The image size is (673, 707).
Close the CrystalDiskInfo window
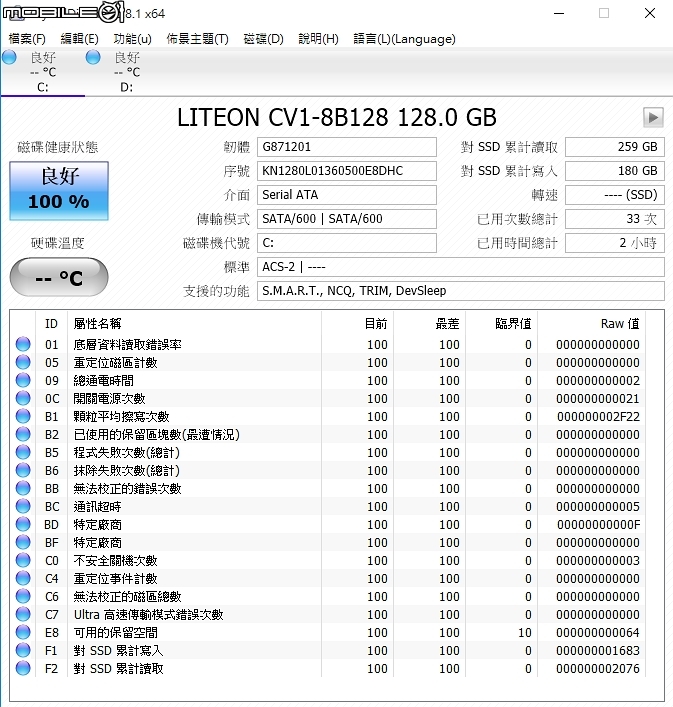click(650, 14)
